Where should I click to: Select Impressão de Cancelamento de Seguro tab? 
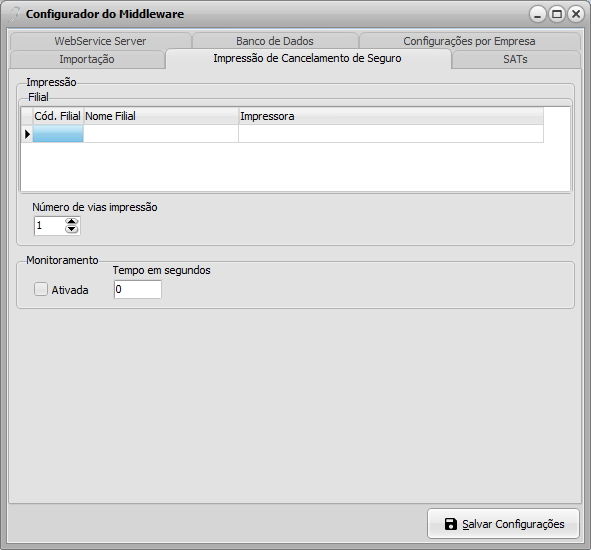click(x=308, y=58)
